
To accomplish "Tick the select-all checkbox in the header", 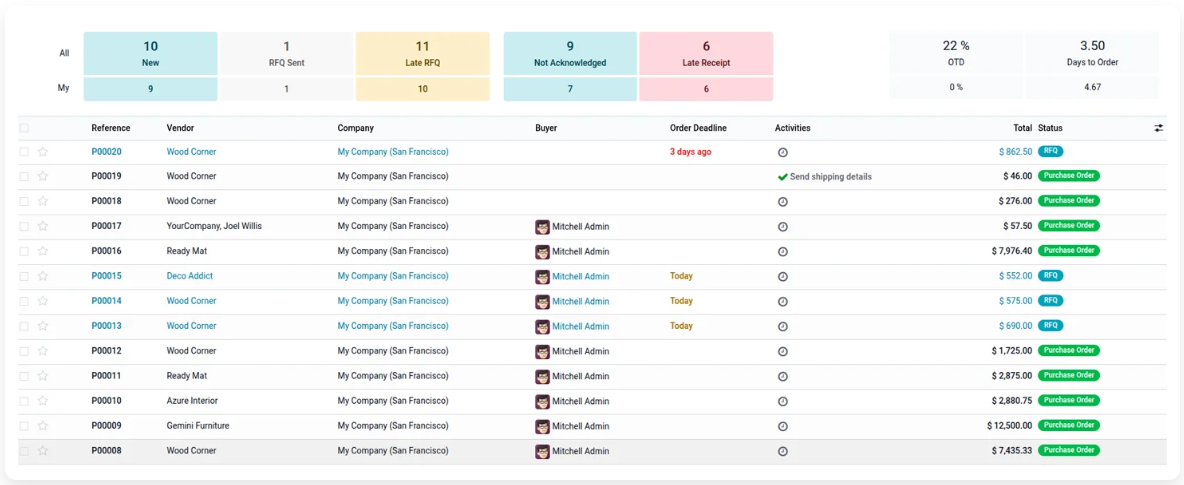I will click(x=24, y=128).
